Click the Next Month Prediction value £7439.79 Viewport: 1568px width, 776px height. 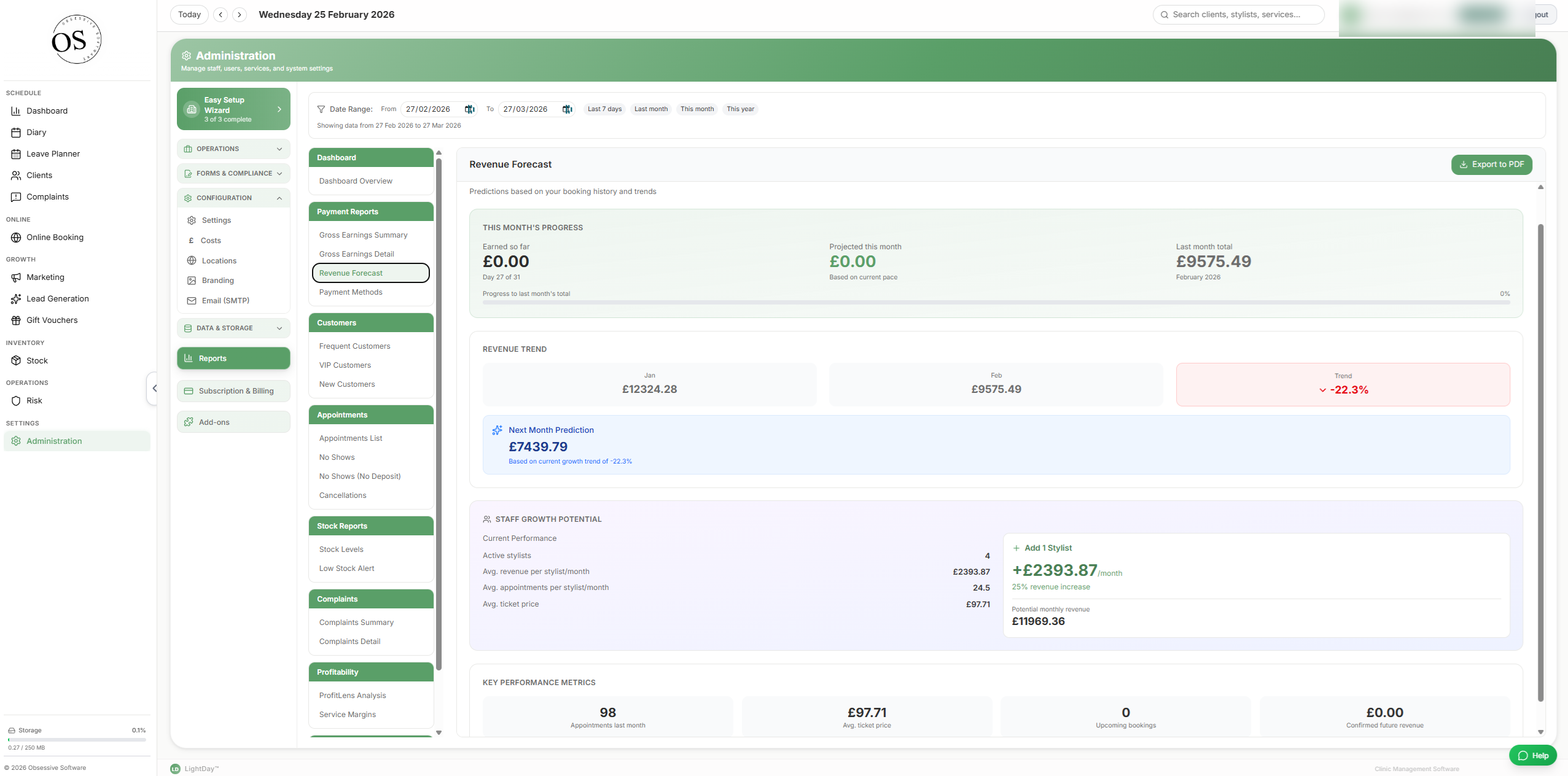pos(538,447)
